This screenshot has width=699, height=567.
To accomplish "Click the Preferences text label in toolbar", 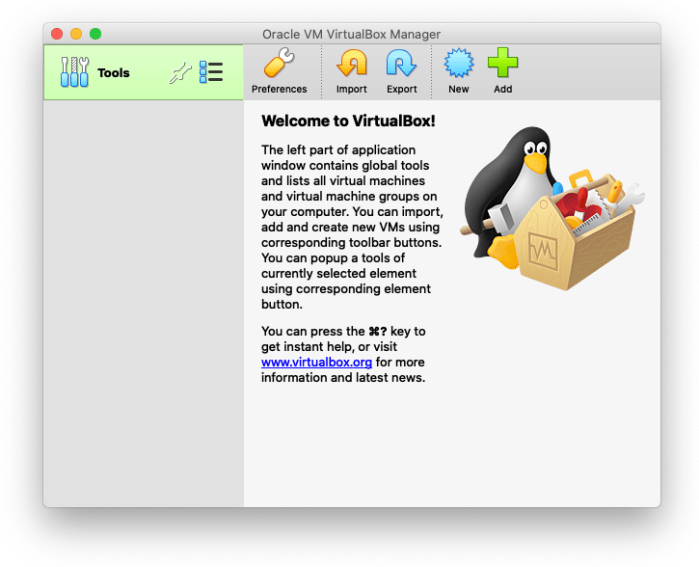I will (279, 89).
